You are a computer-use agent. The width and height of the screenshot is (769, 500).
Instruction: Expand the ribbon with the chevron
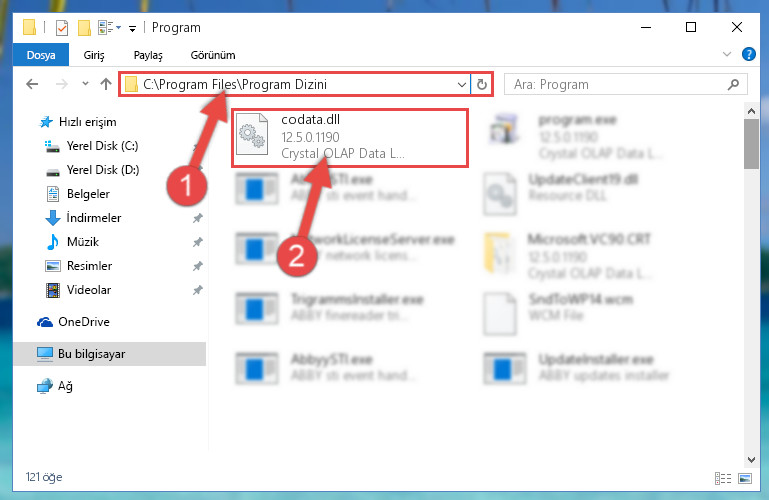coord(727,54)
